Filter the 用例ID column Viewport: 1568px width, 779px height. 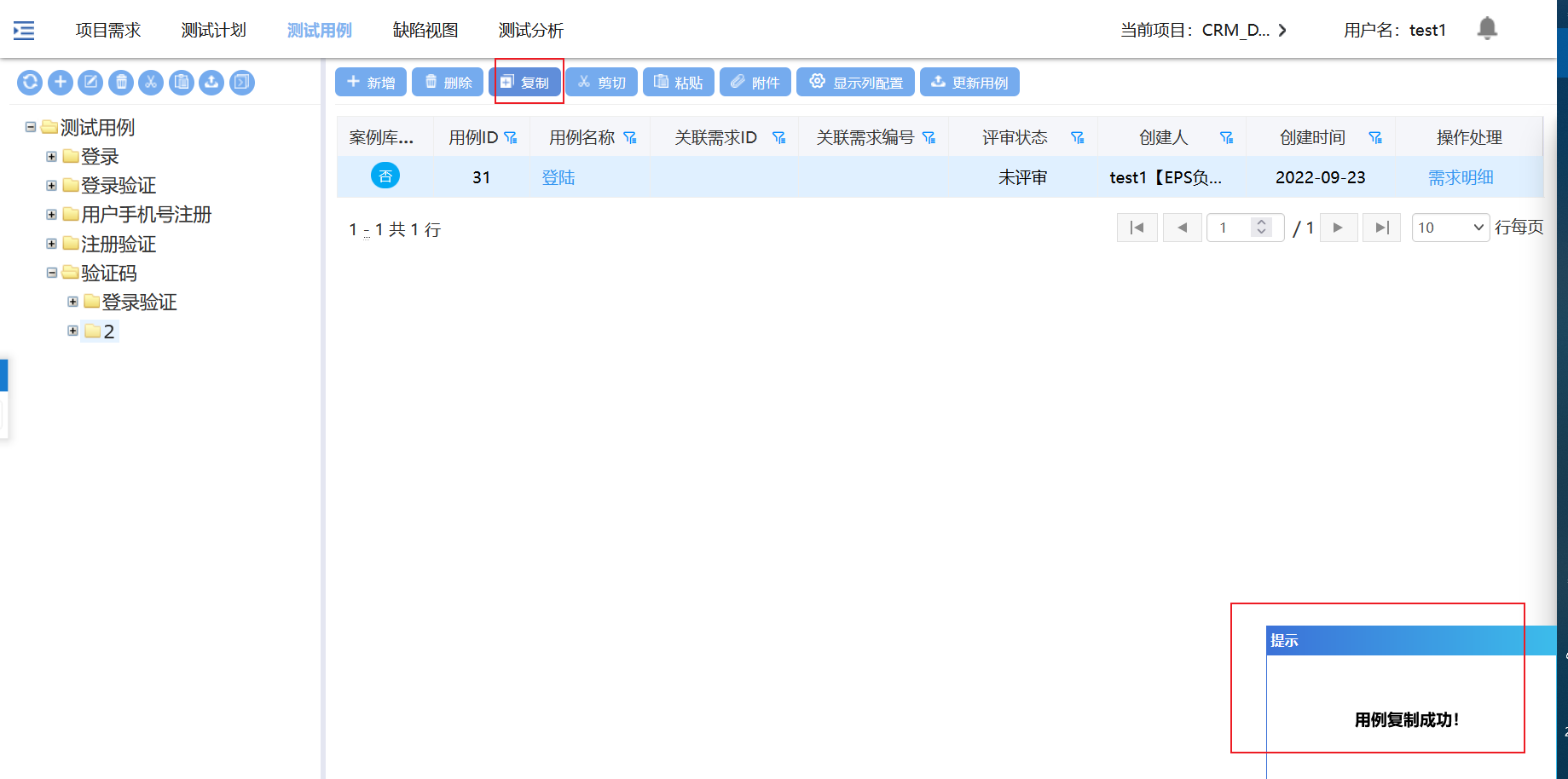click(511, 138)
